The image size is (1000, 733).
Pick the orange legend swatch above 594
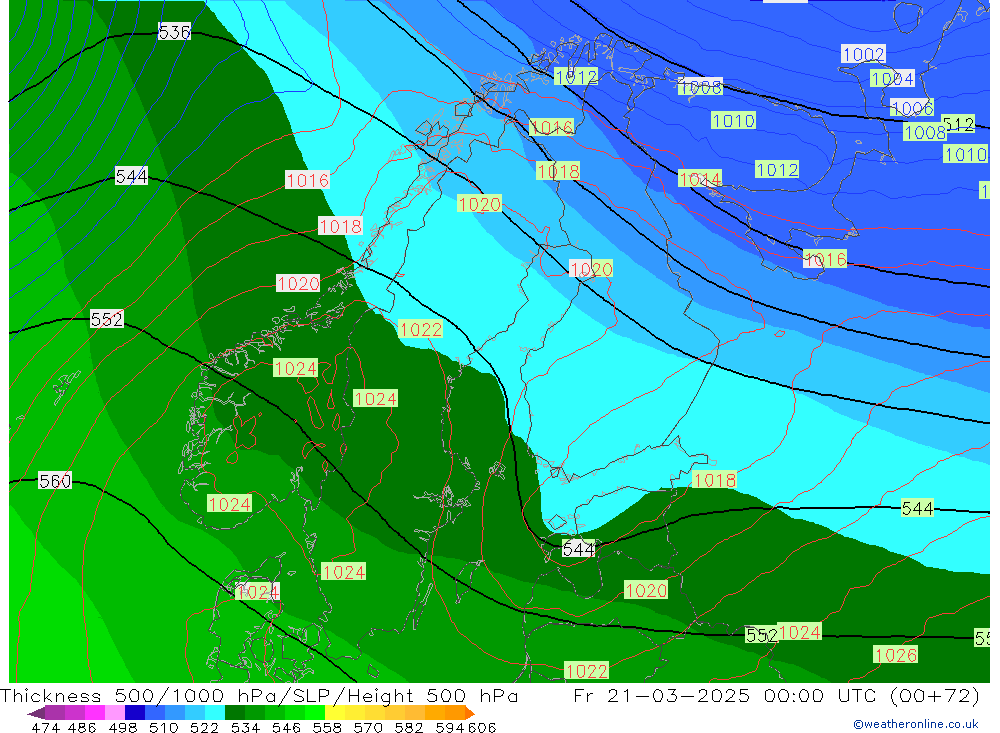click(x=455, y=713)
